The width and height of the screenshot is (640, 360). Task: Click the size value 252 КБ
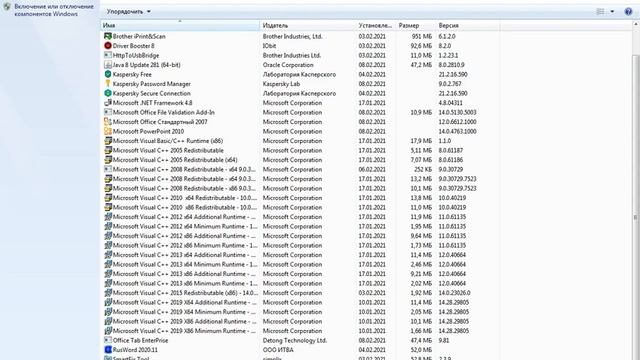[x=423, y=169]
